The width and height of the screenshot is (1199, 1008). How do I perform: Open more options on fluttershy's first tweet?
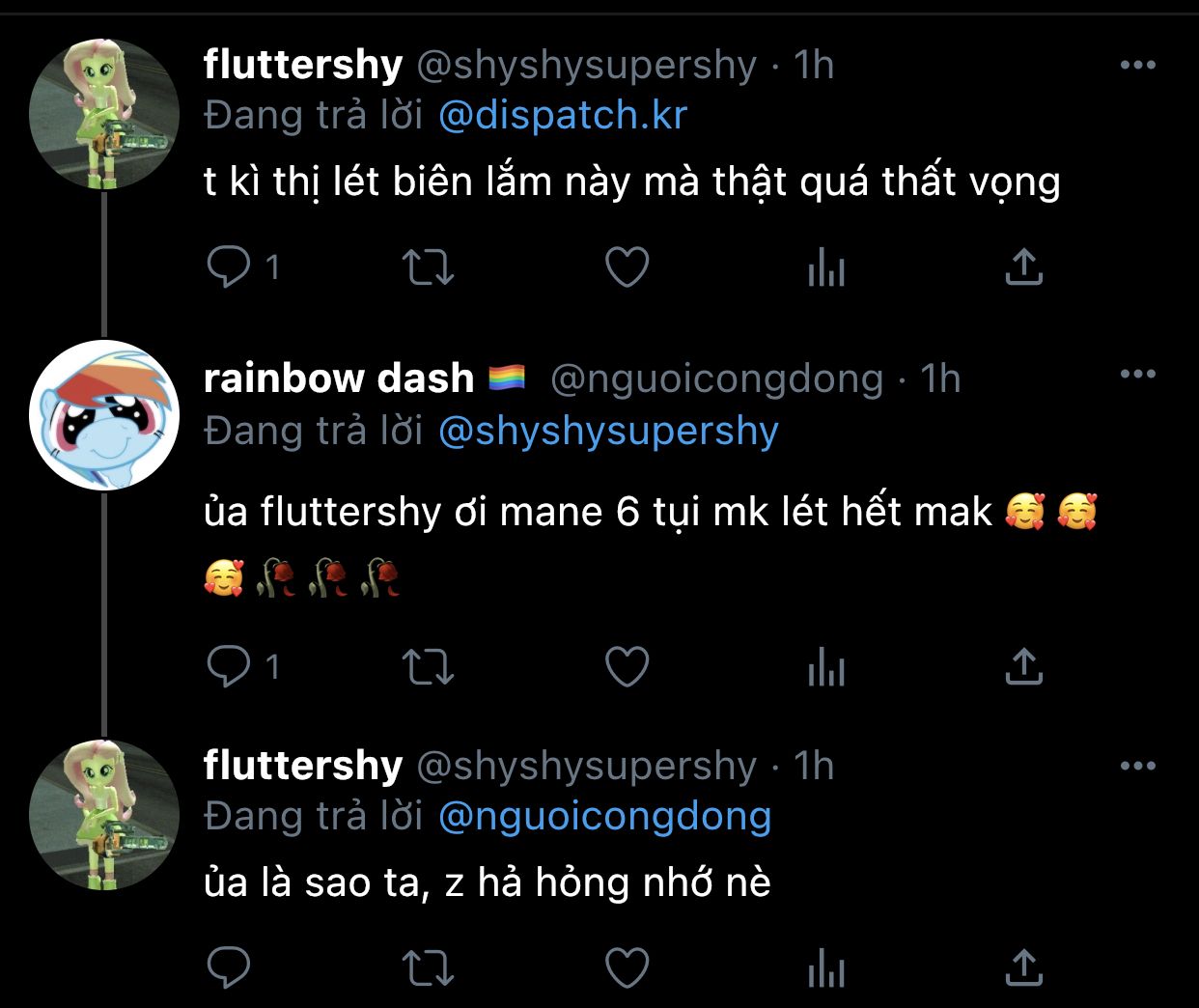click(1137, 66)
